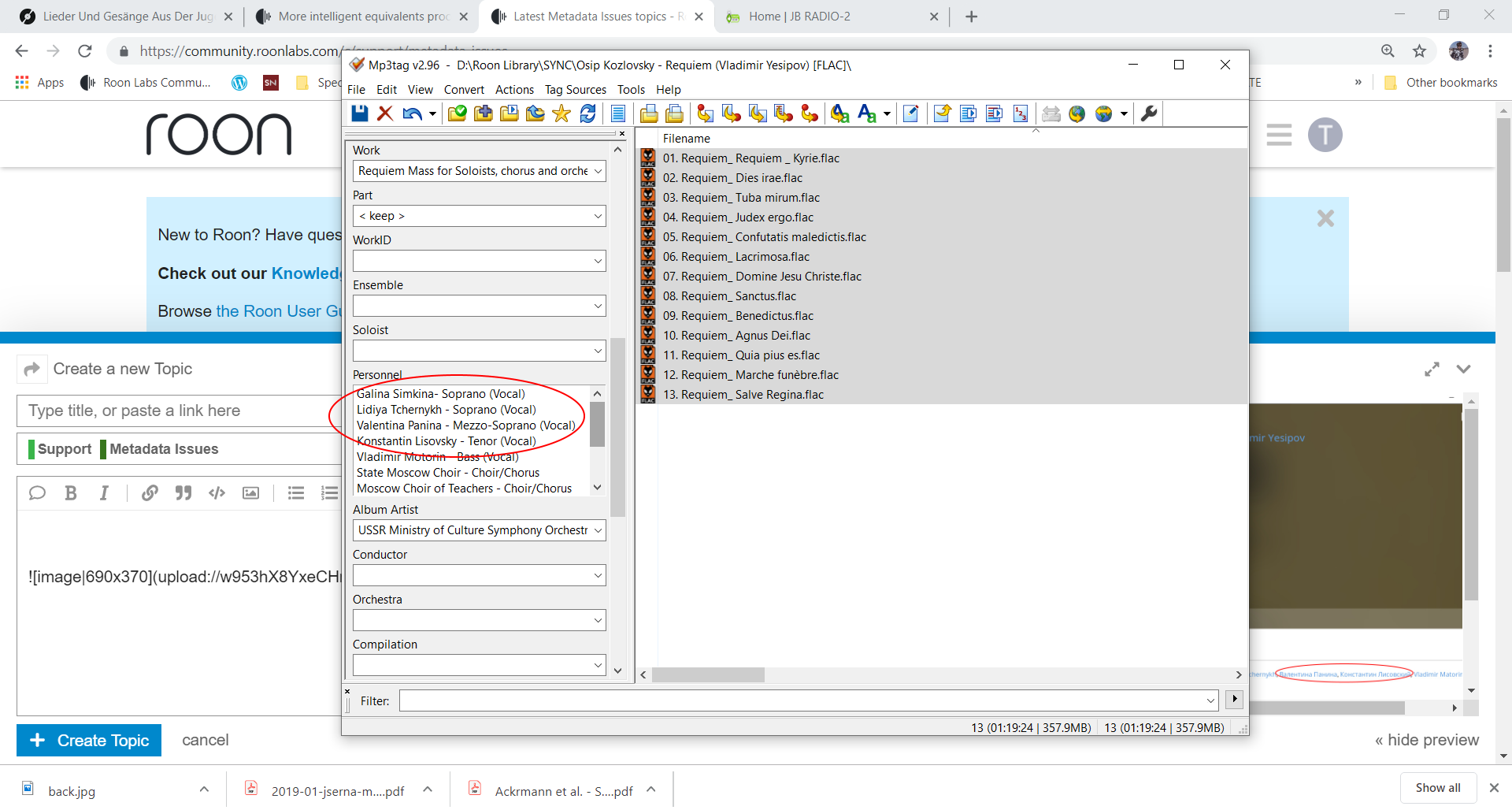Toggle fullscreen composer expand icon
Viewport: 1512px width, 810px height.
pyautogui.click(x=1432, y=369)
